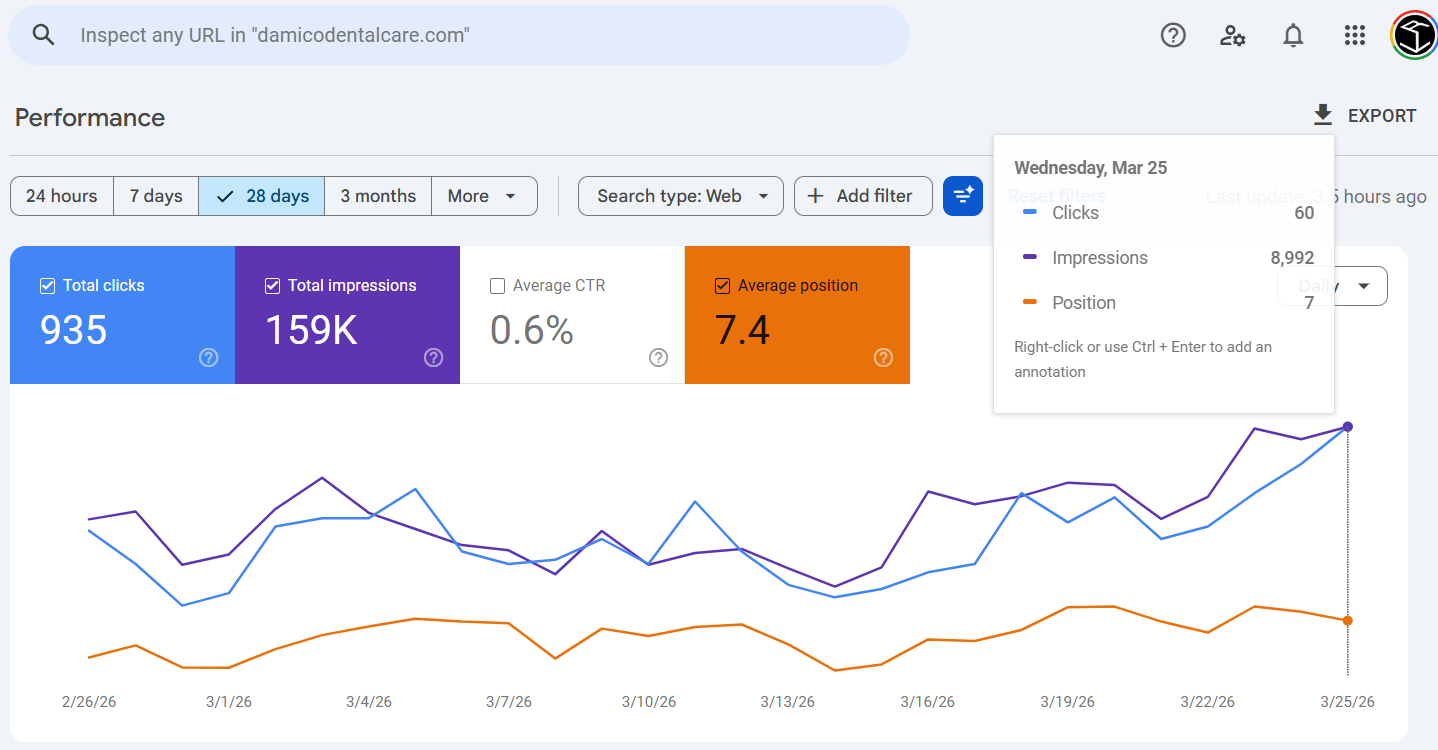Click the Inspect any URL search field

click(x=459, y=35)
